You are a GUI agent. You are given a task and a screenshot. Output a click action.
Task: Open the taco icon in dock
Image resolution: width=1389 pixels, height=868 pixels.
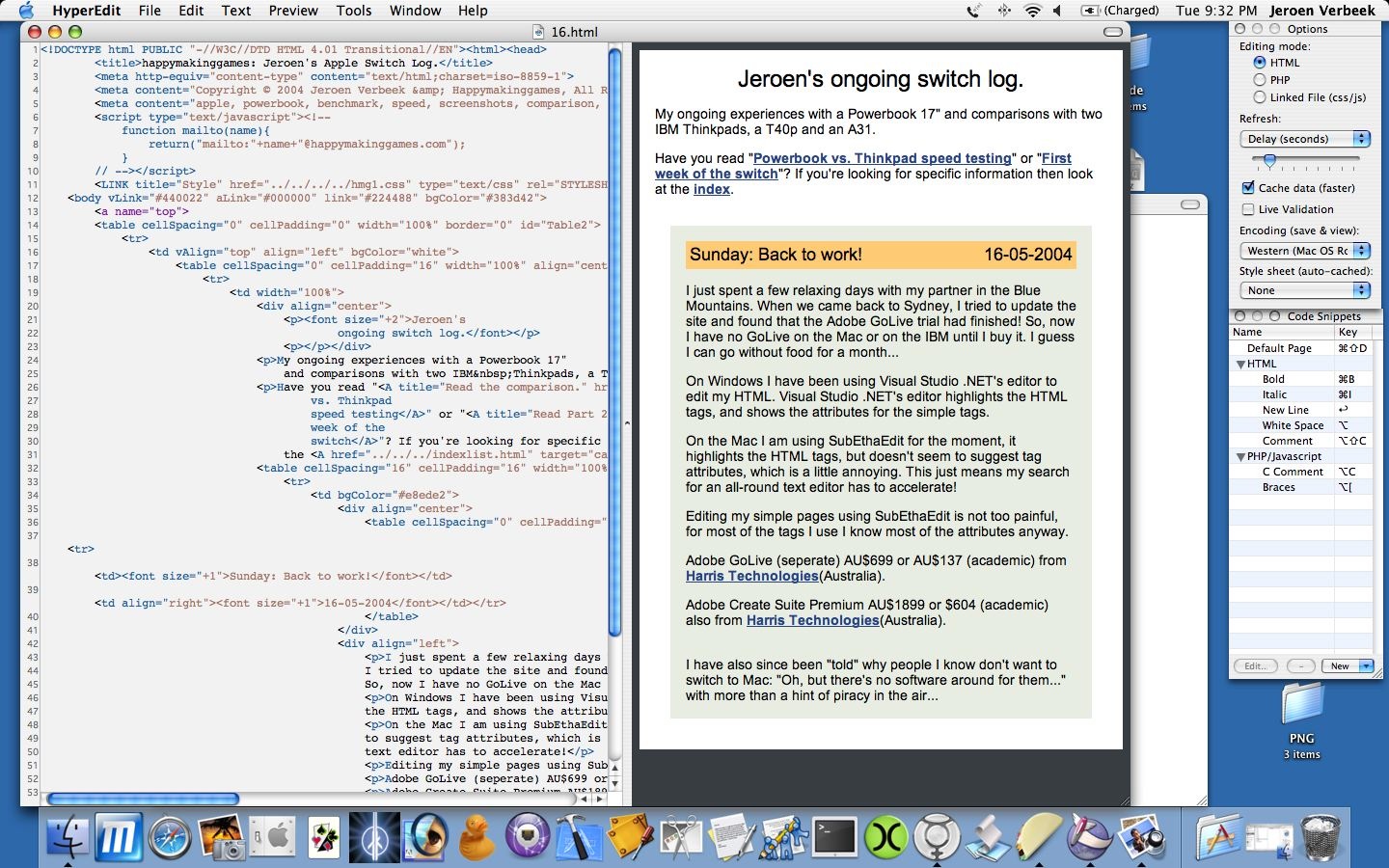(x=1039, y=836)
